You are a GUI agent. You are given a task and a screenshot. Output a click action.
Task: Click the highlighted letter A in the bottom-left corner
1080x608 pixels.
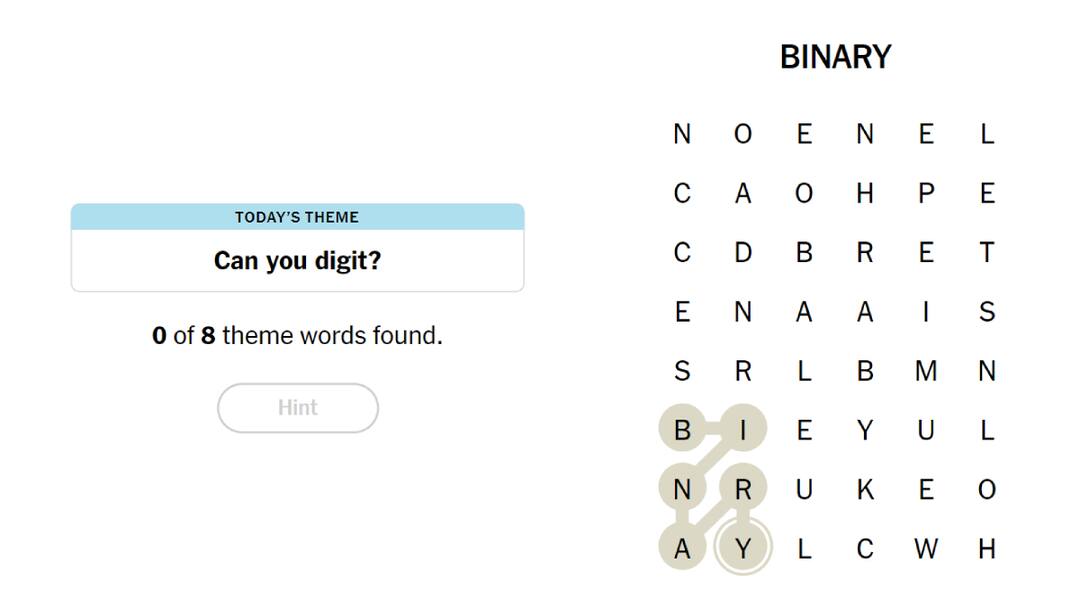click(x=682, y=548)
